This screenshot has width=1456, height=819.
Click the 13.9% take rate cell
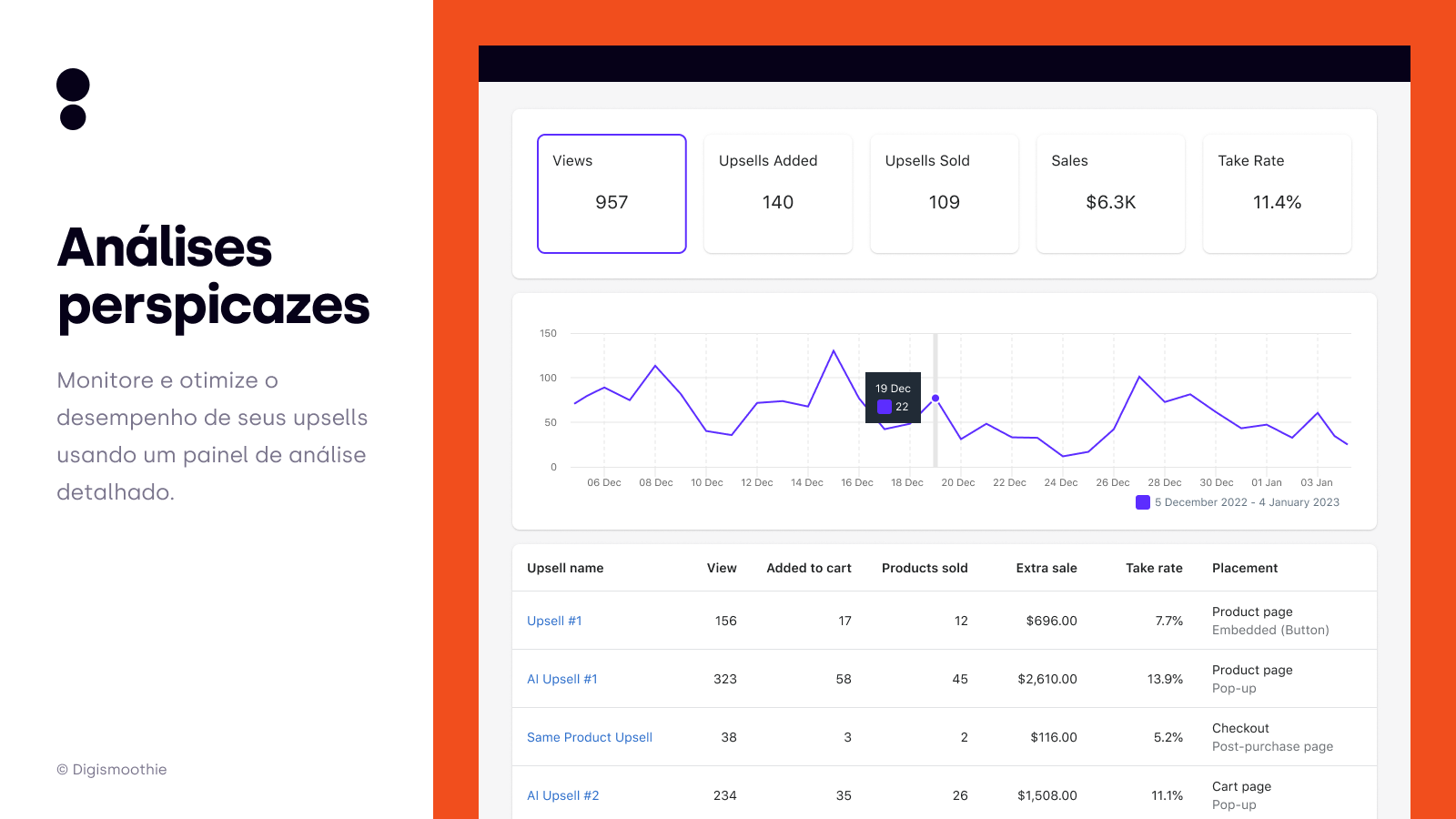click(x=1165, y=679)
